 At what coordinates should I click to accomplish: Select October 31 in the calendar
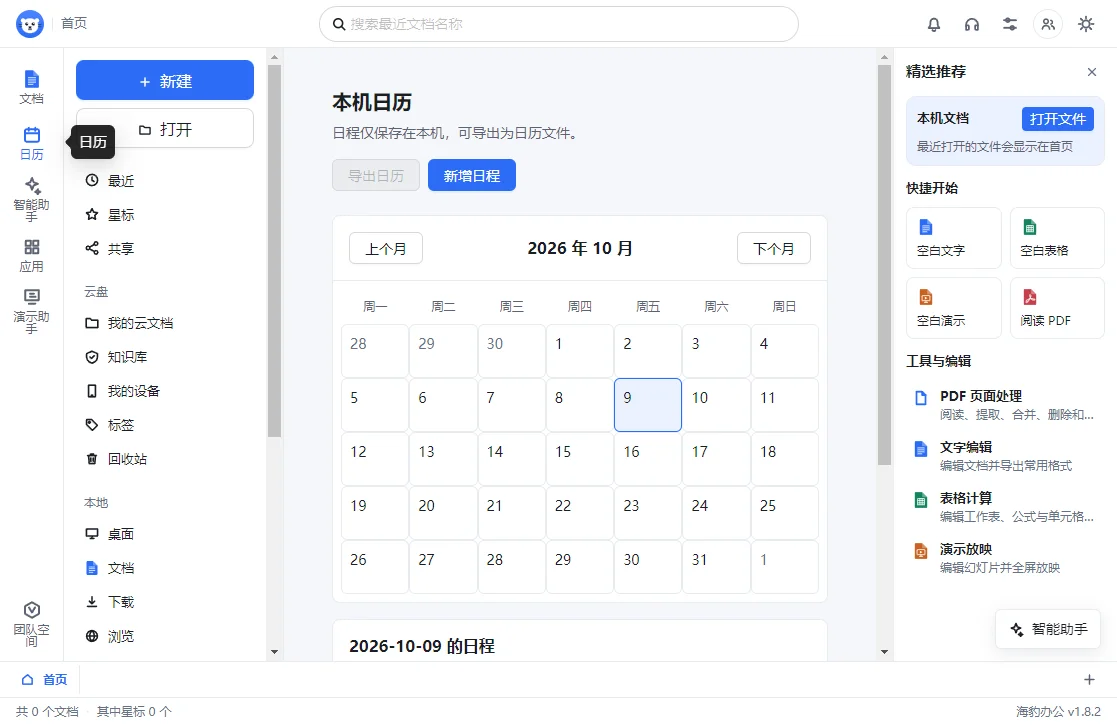[716, 567]
